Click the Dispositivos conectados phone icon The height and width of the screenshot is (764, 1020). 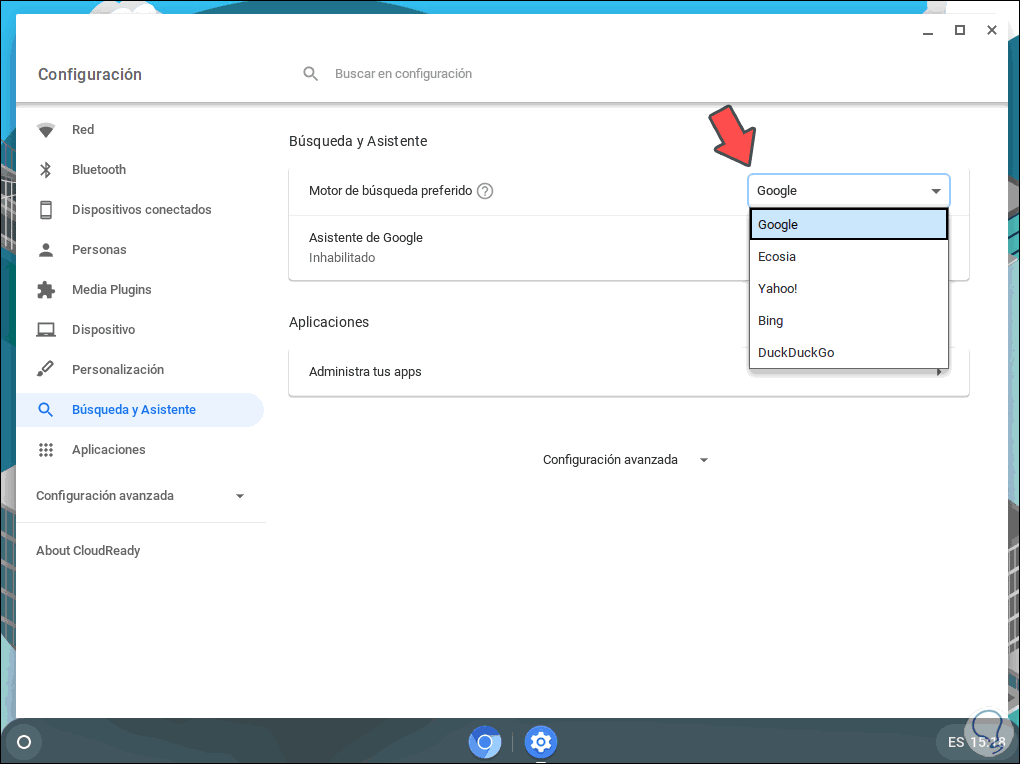tap(46, 210)
